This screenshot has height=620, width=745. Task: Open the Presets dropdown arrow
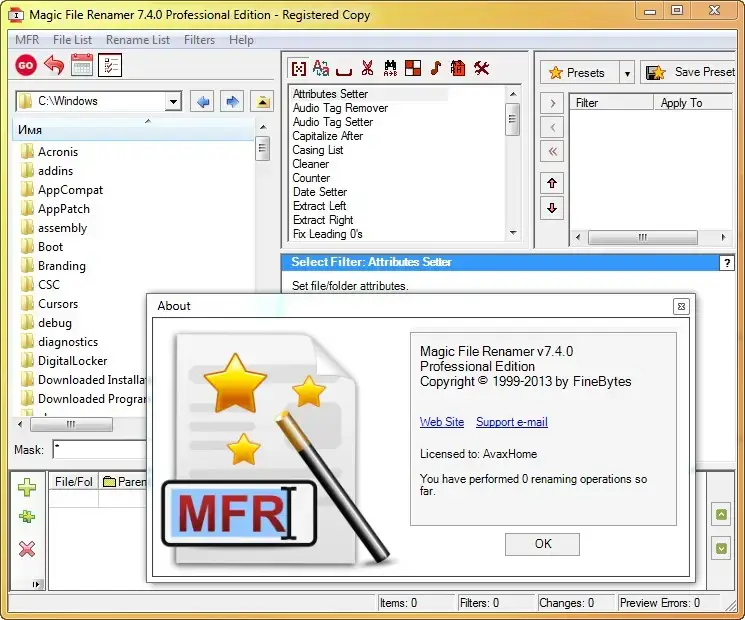click(x=627, y=73)
